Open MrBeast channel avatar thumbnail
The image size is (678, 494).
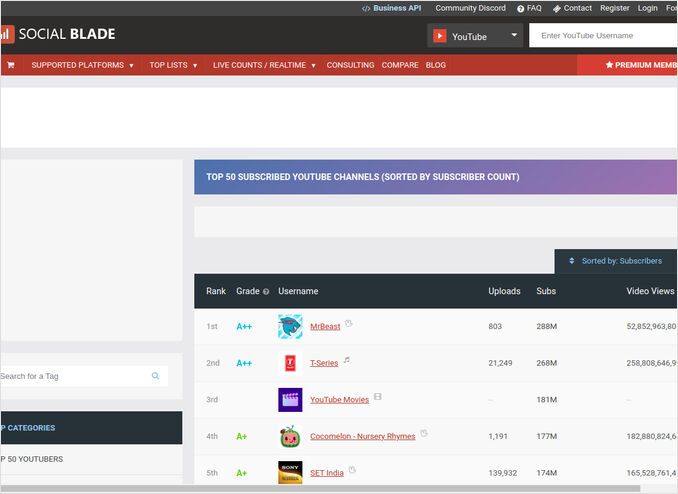tap(290, 326)
